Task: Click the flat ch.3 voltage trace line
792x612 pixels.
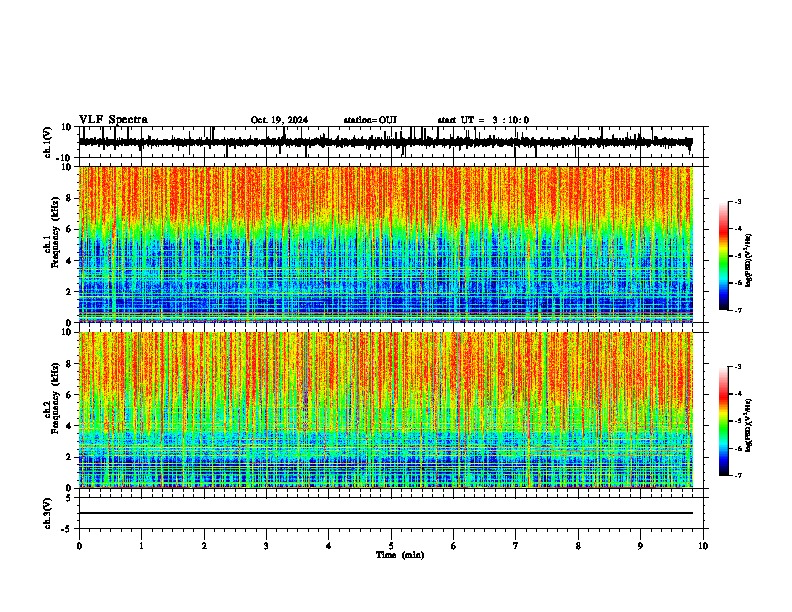Action: point(385,513)
